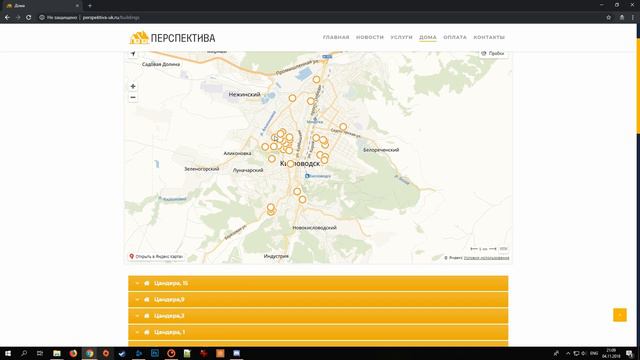Viewport: 640px width, 360px height.
Task: Open the Услуги menu item
Action: [401, 37]
